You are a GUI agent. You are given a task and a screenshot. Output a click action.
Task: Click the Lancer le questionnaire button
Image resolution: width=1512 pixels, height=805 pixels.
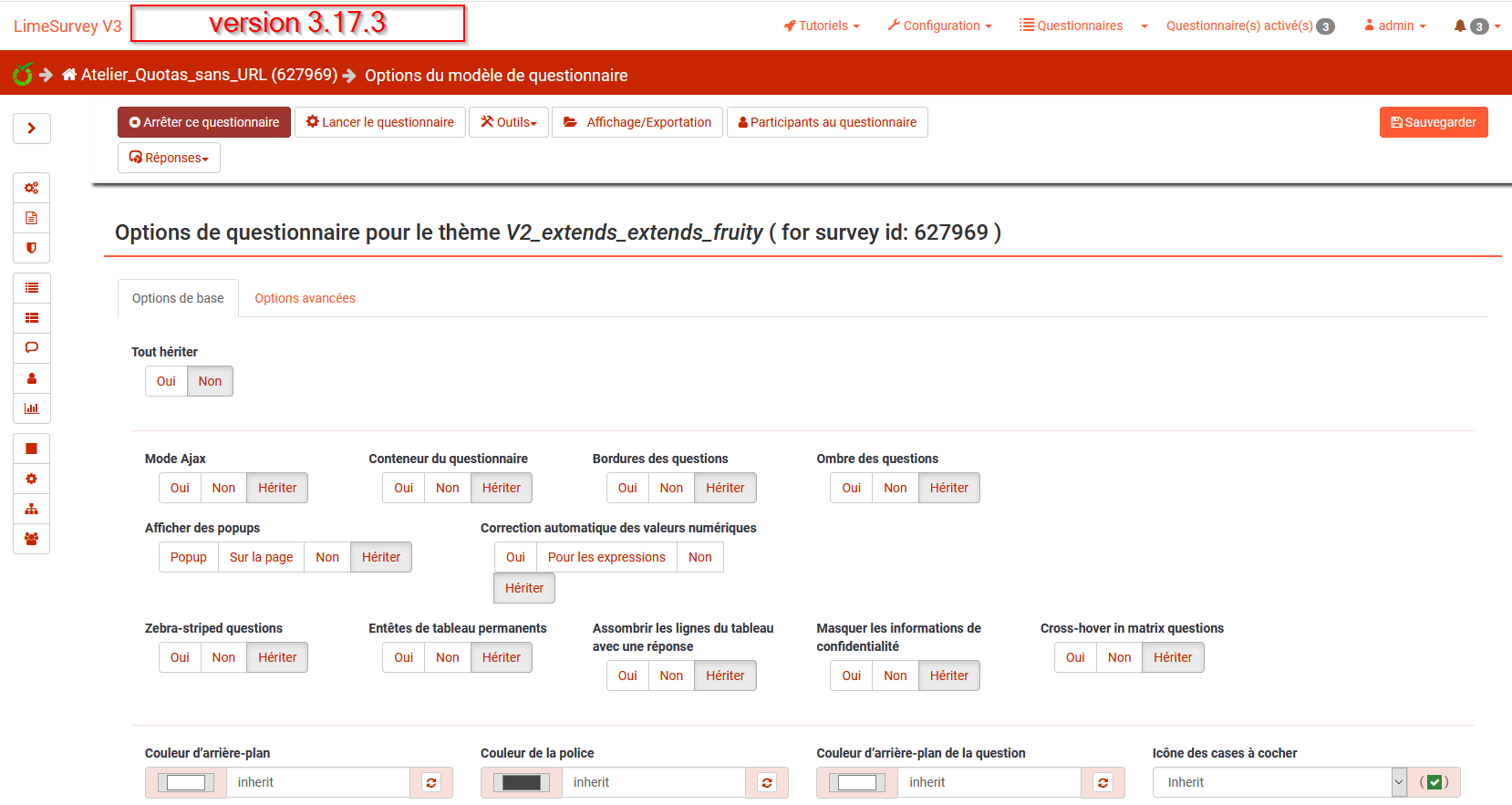click(380, 122)
